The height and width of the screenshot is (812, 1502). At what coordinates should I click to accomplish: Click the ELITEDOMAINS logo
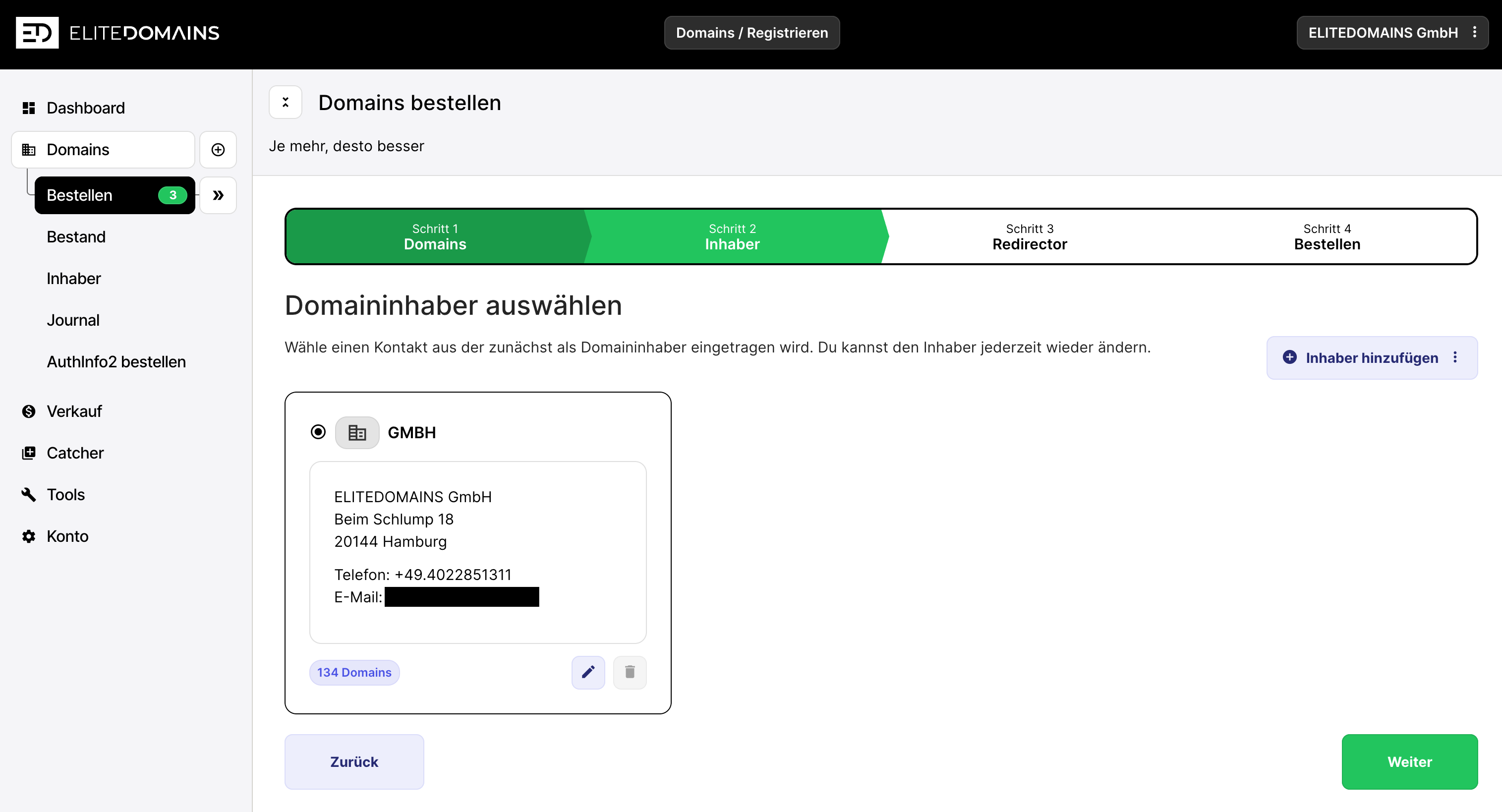(x=117, y=33)
